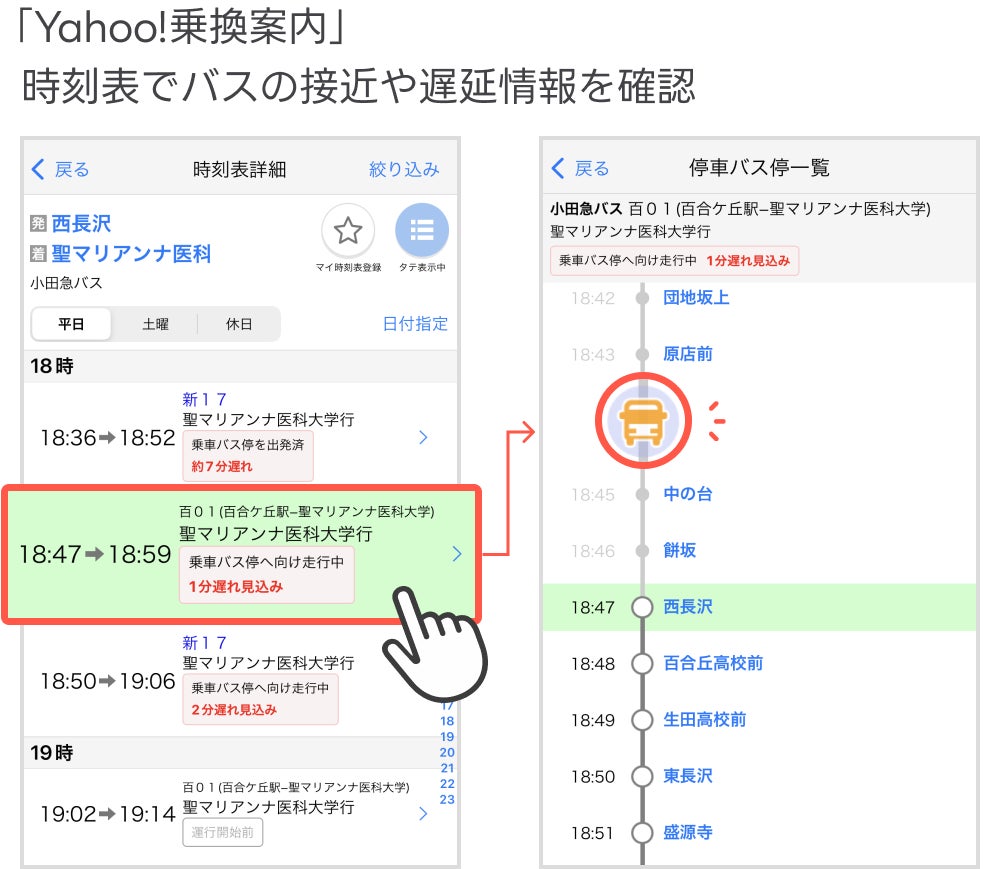Select 休日 holiday tab
Image resolution: width=1000 pixels, height=869 pixels.
pos(239,324)
